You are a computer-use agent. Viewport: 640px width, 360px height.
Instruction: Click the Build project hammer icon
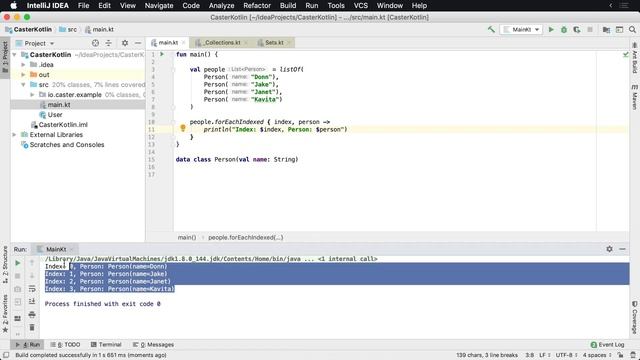tap(491, 29)
